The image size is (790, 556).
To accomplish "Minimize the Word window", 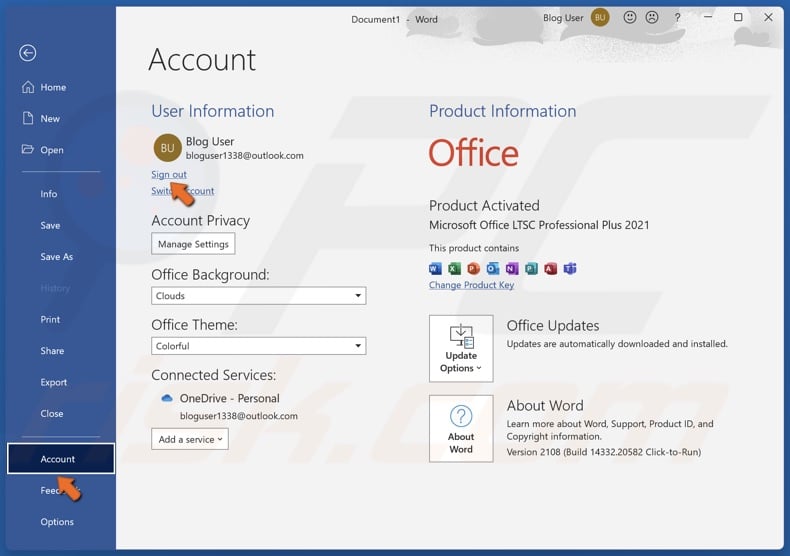I will coord(708,17).
